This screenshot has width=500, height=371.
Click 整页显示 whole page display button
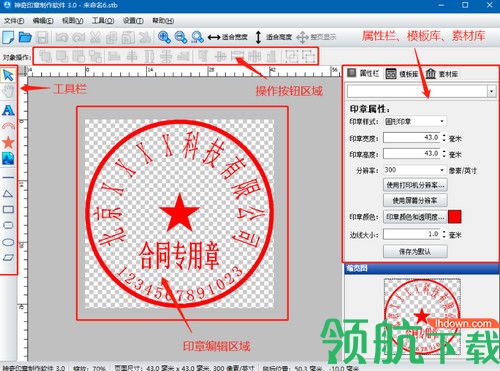coord(316,37)
